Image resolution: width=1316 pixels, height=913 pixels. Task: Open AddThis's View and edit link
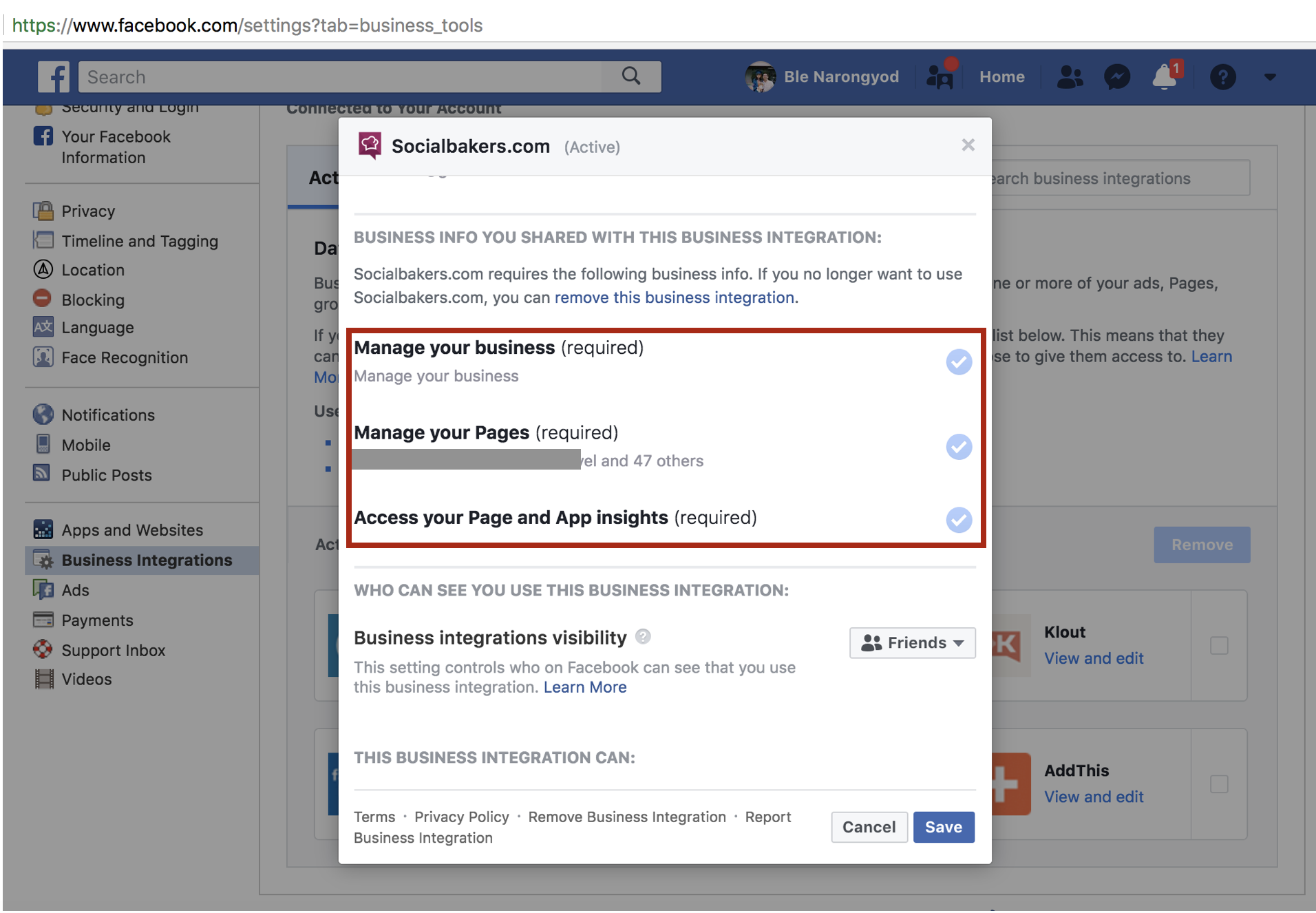(1094, 797)
